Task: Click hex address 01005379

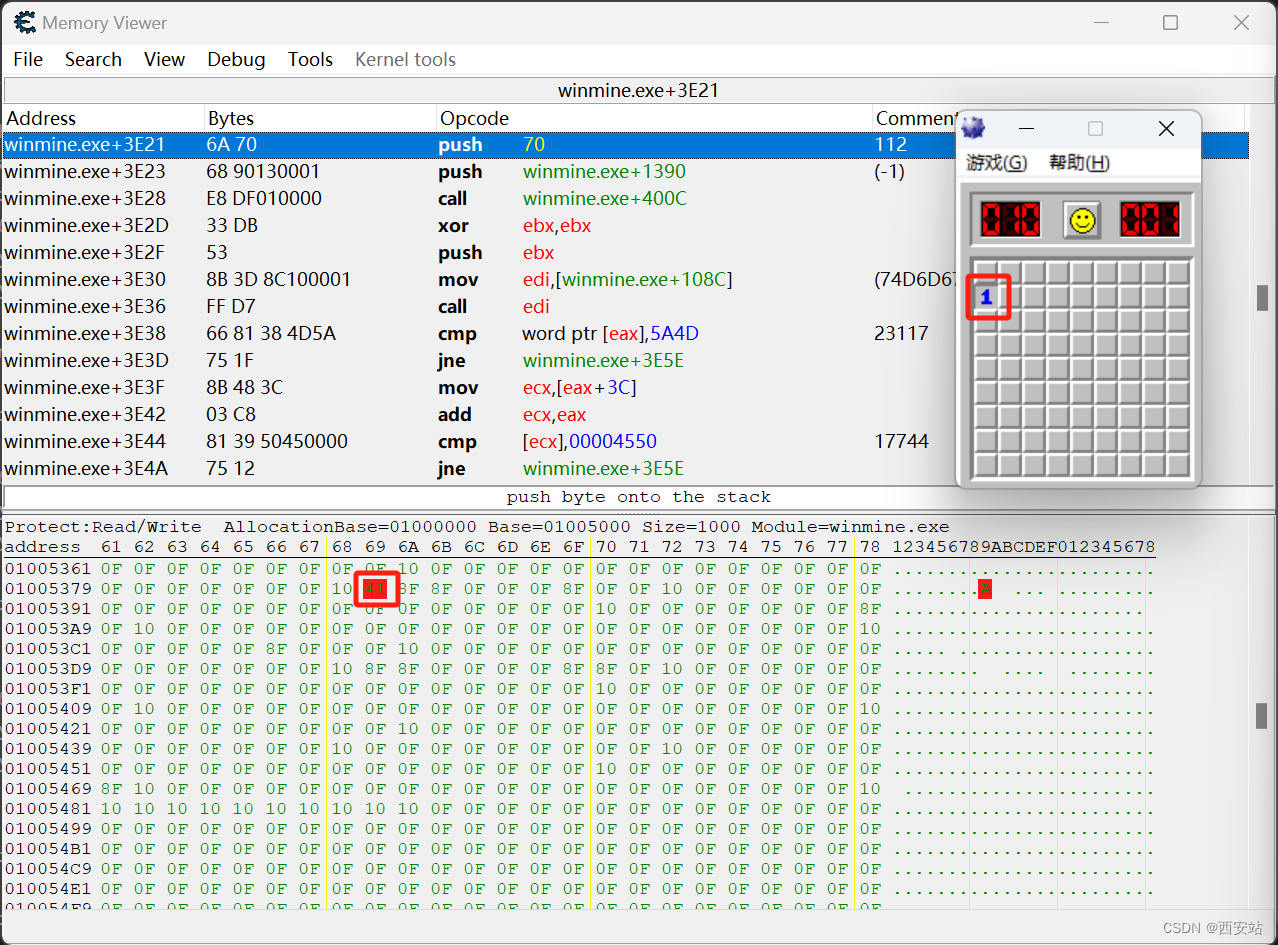Action: [x=47, y=589]
